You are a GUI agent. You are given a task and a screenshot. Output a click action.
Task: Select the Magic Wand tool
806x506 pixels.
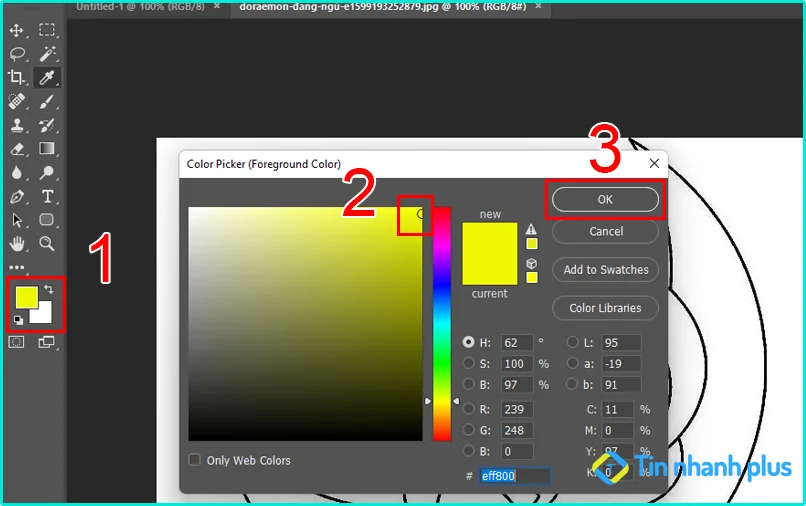[x=47, y=53]
